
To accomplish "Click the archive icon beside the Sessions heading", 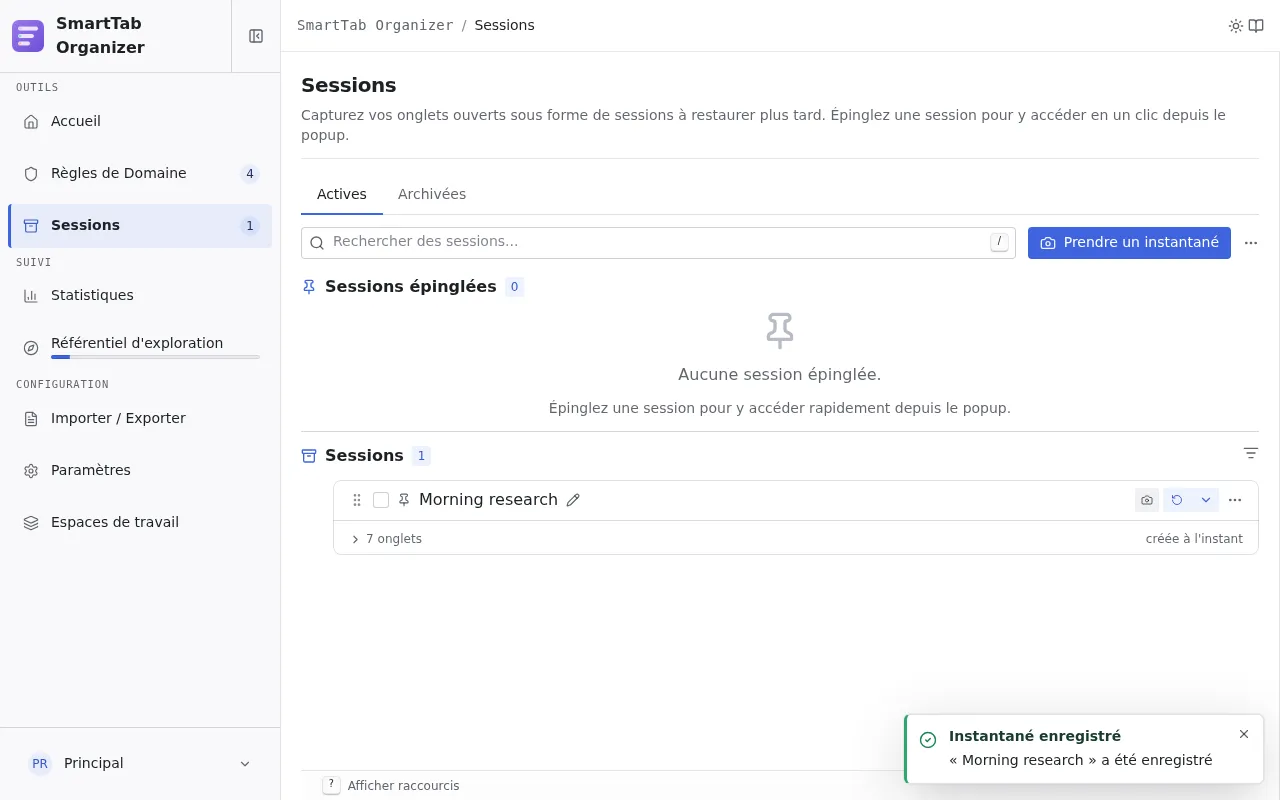I will (309, 456).
